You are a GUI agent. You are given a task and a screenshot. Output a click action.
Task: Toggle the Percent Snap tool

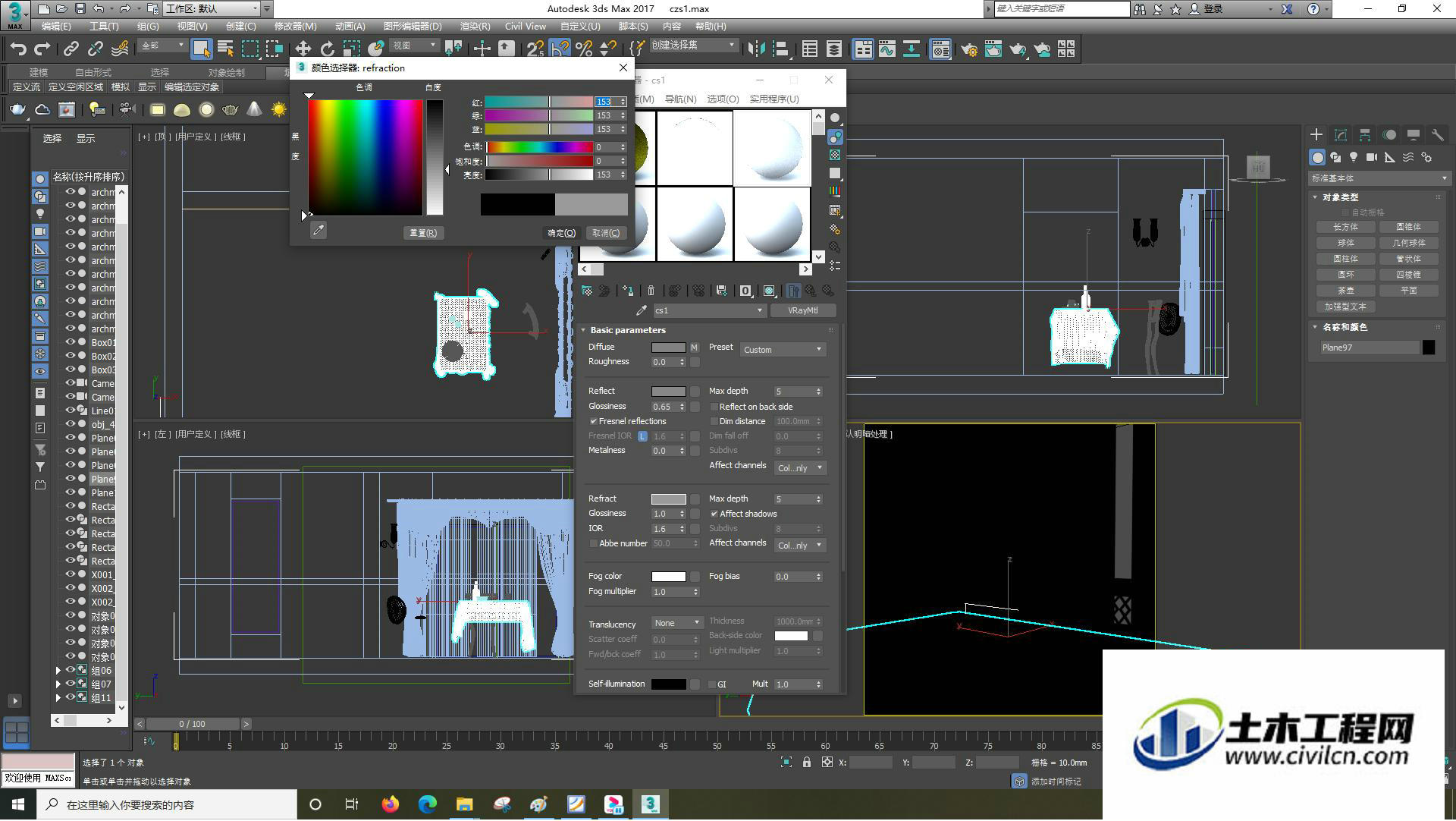pos(584,49)
